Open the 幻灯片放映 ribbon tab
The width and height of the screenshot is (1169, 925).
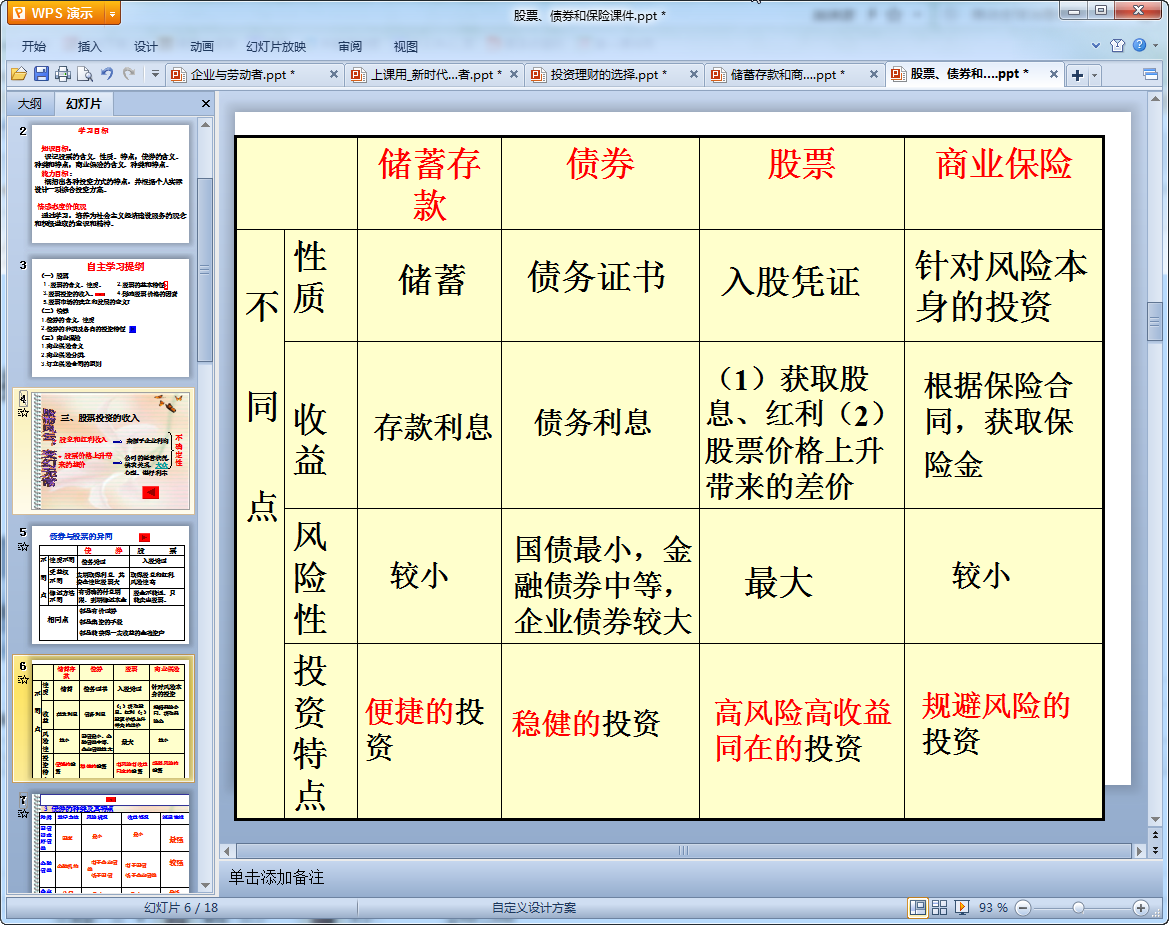276,46
